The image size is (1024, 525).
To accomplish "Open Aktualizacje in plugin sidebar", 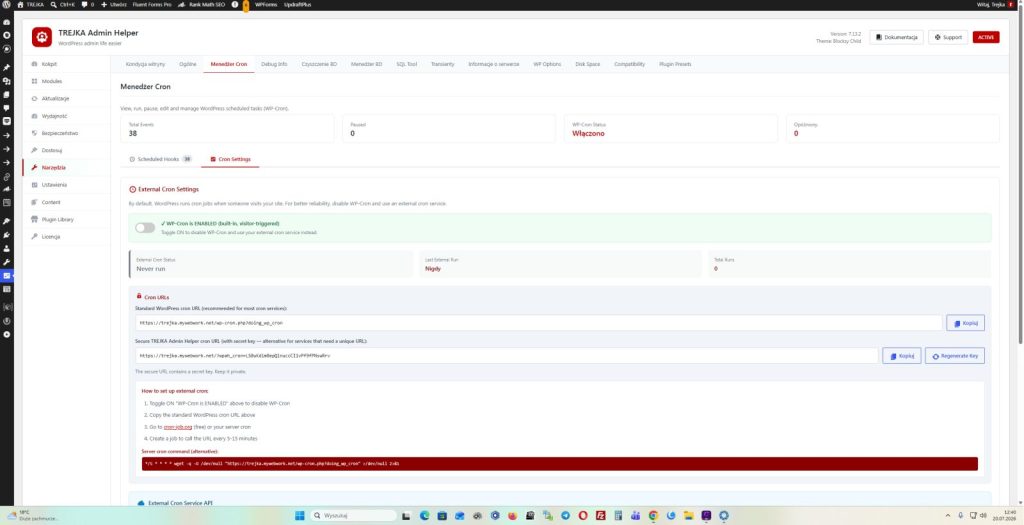I will pos(65,99).
